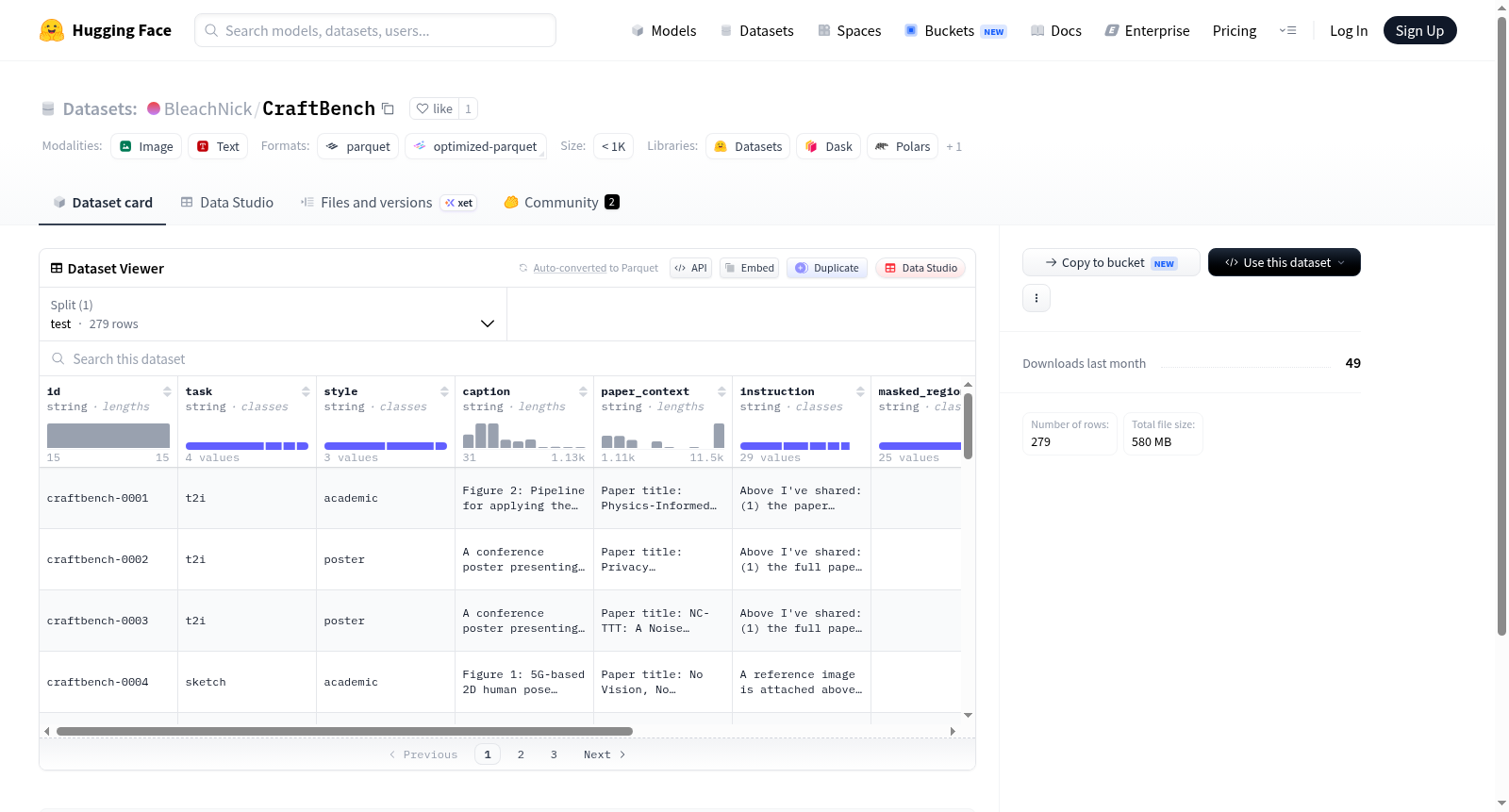This screenshot has height=812, width=1509.
Task: Click the Sign Up button
Action: click(x=1420, y=30)
